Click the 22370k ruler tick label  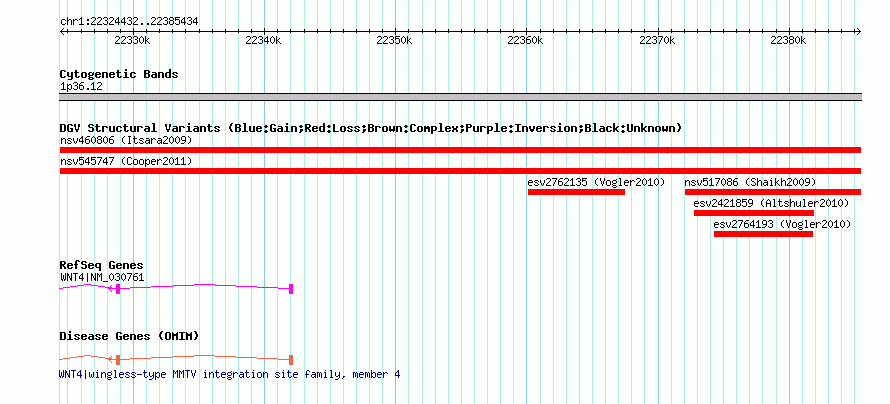657,41
